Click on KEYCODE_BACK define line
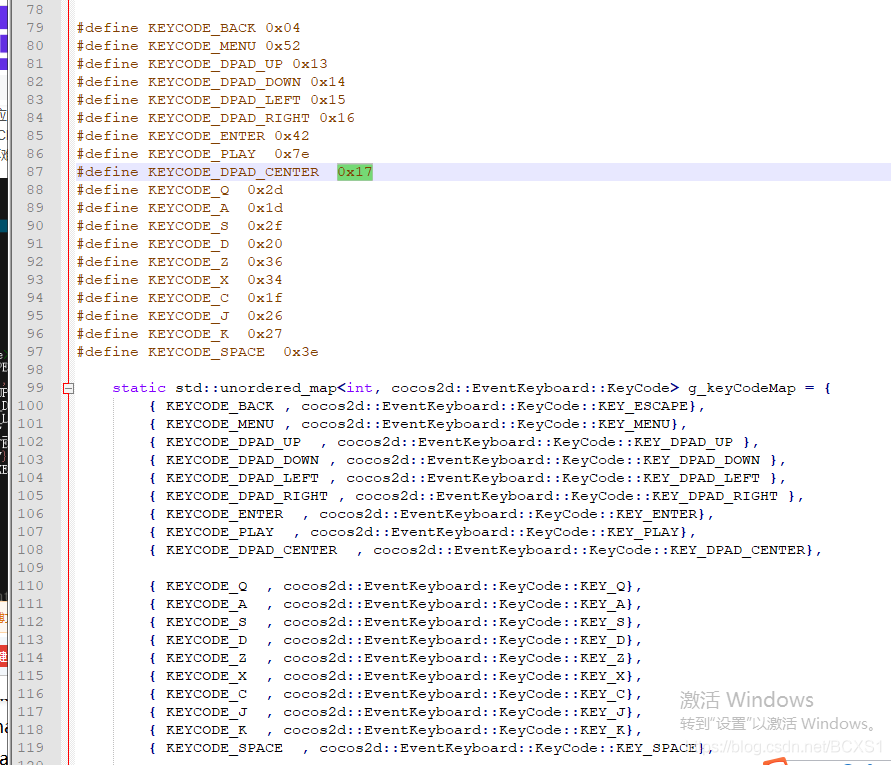This screenshot has width=891, height=765. tap(188, 28)
